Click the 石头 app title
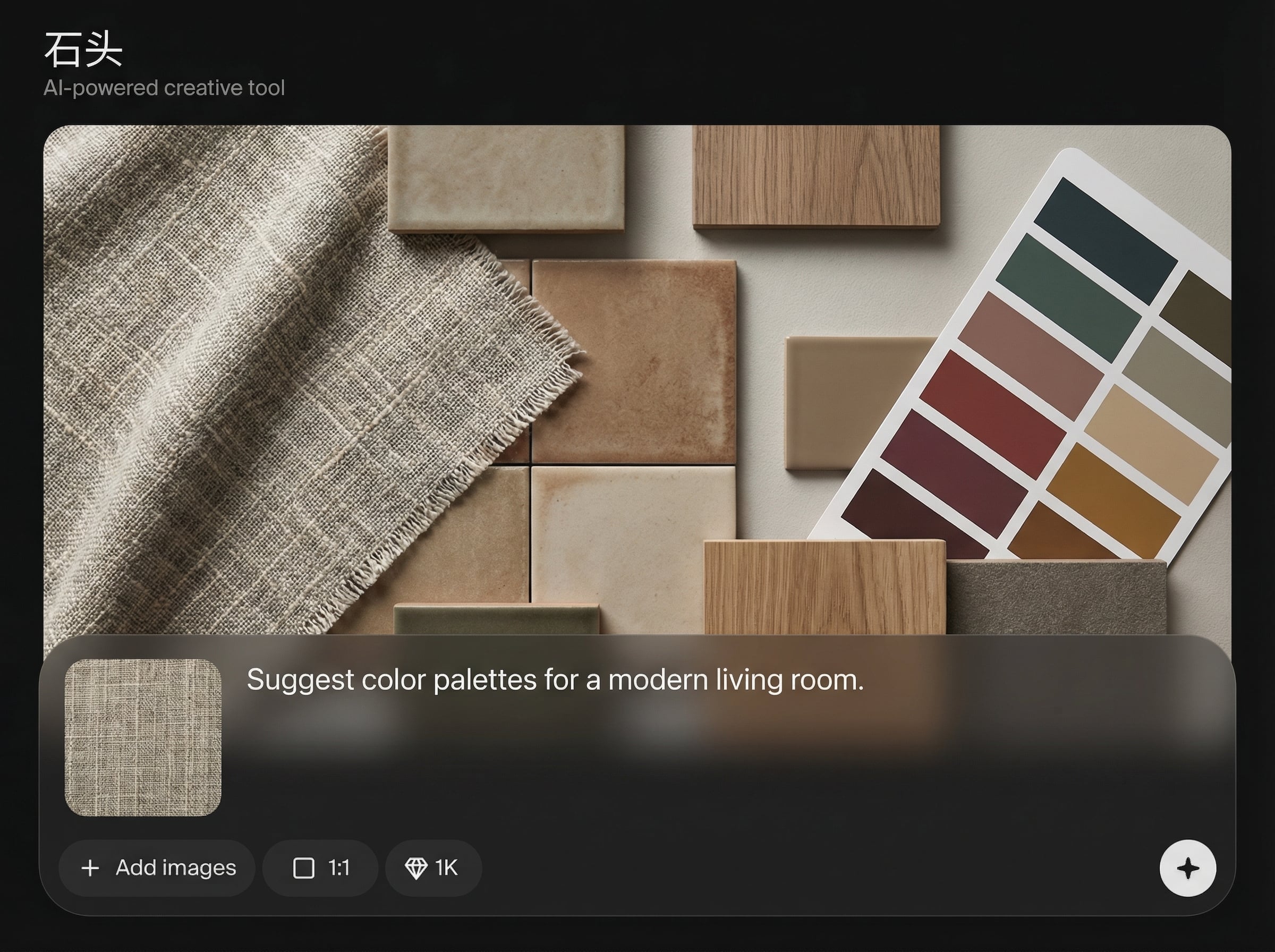Image resolution: width=1275 pixels, height=952 pixels. 83,50
